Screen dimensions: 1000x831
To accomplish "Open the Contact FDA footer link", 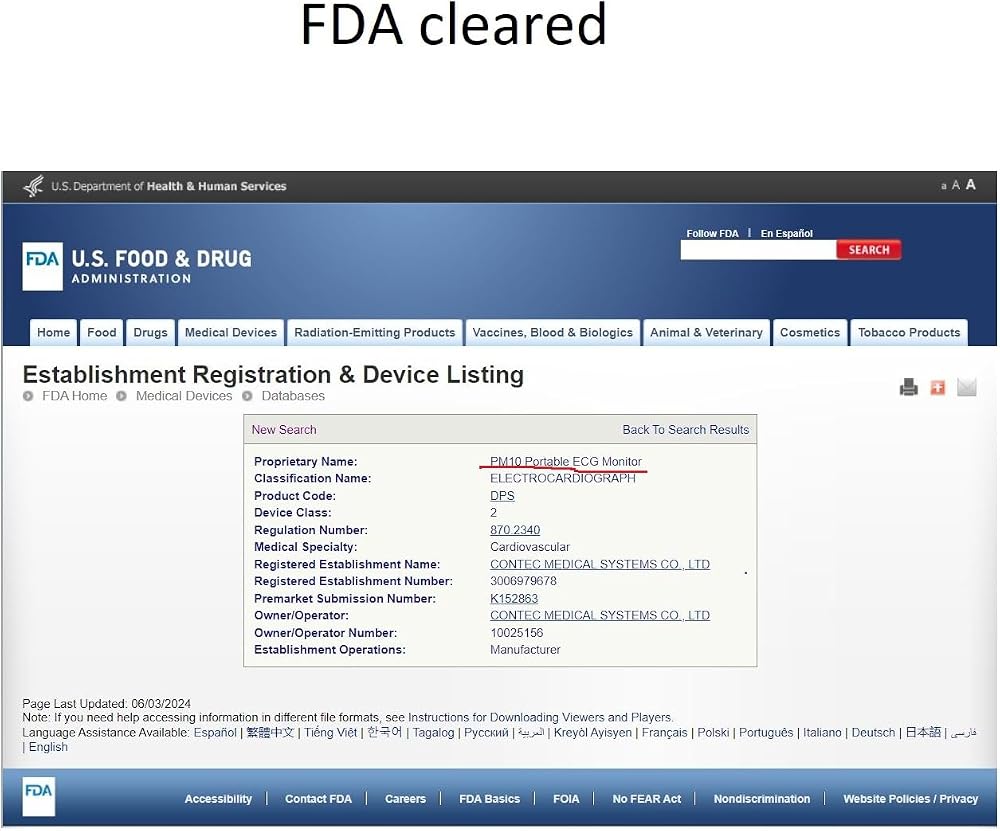I will click(x=318, y=799).
